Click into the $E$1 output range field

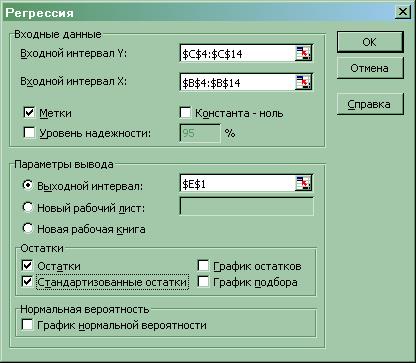tap(237, 184)
